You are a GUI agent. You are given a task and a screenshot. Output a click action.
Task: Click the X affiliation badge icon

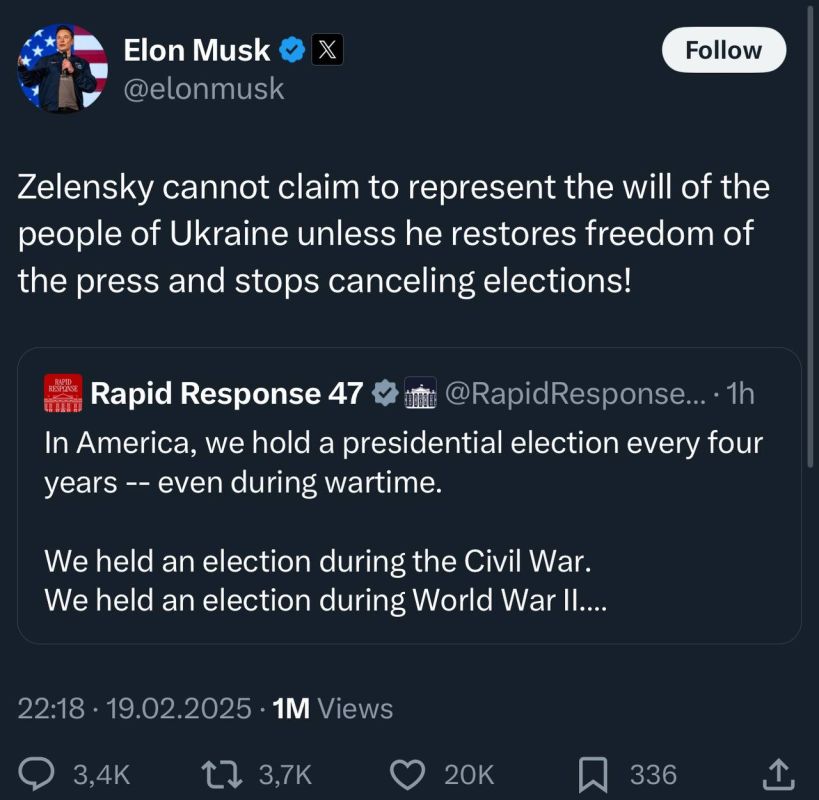pyautogui.click(x=327, y=50)
